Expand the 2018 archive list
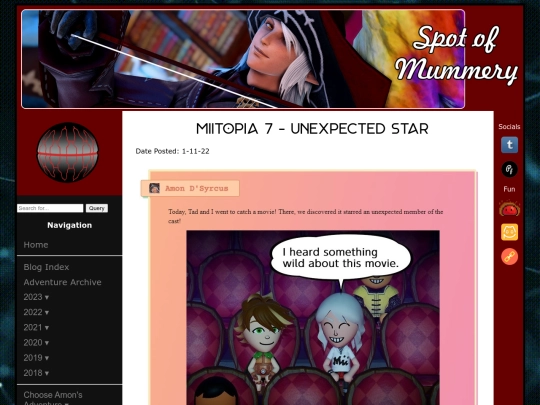This screenshot has width=540, height=405. tap(36, 373)
